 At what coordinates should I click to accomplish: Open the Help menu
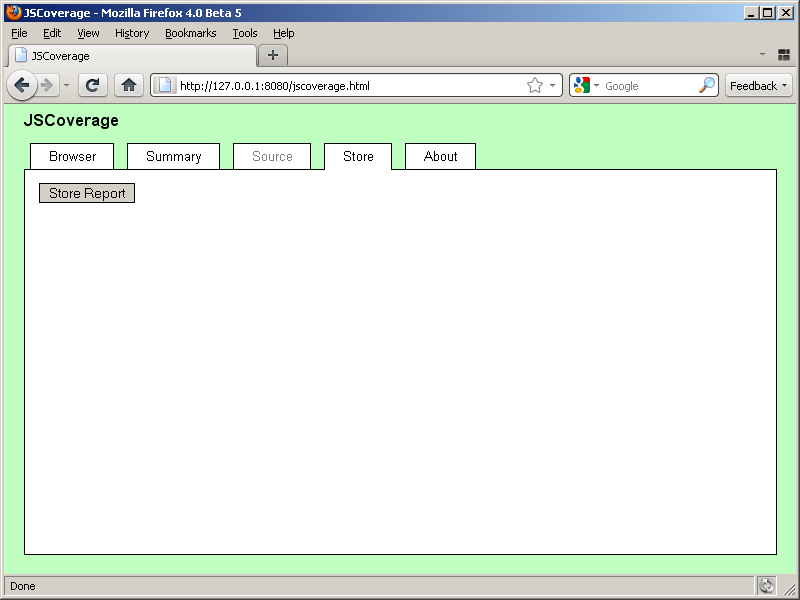click(x=284, y=33)
